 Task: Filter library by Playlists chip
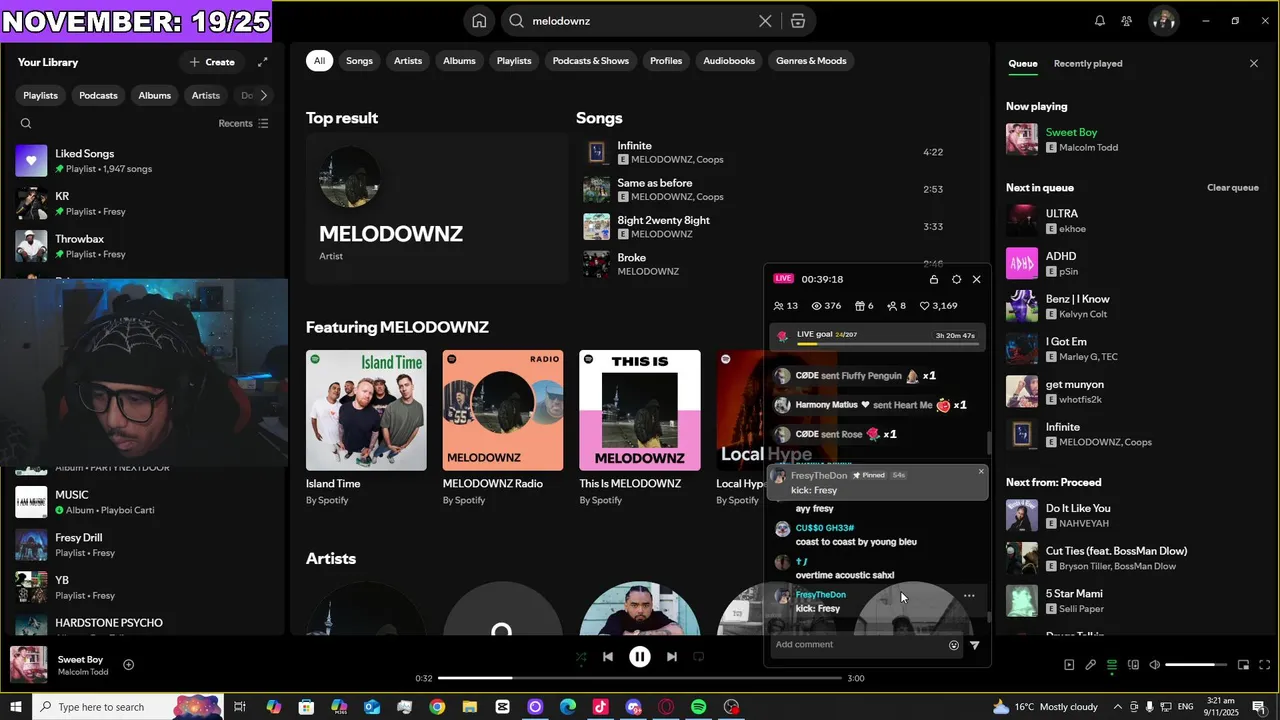pyautogui.click(x=41, y=95)
